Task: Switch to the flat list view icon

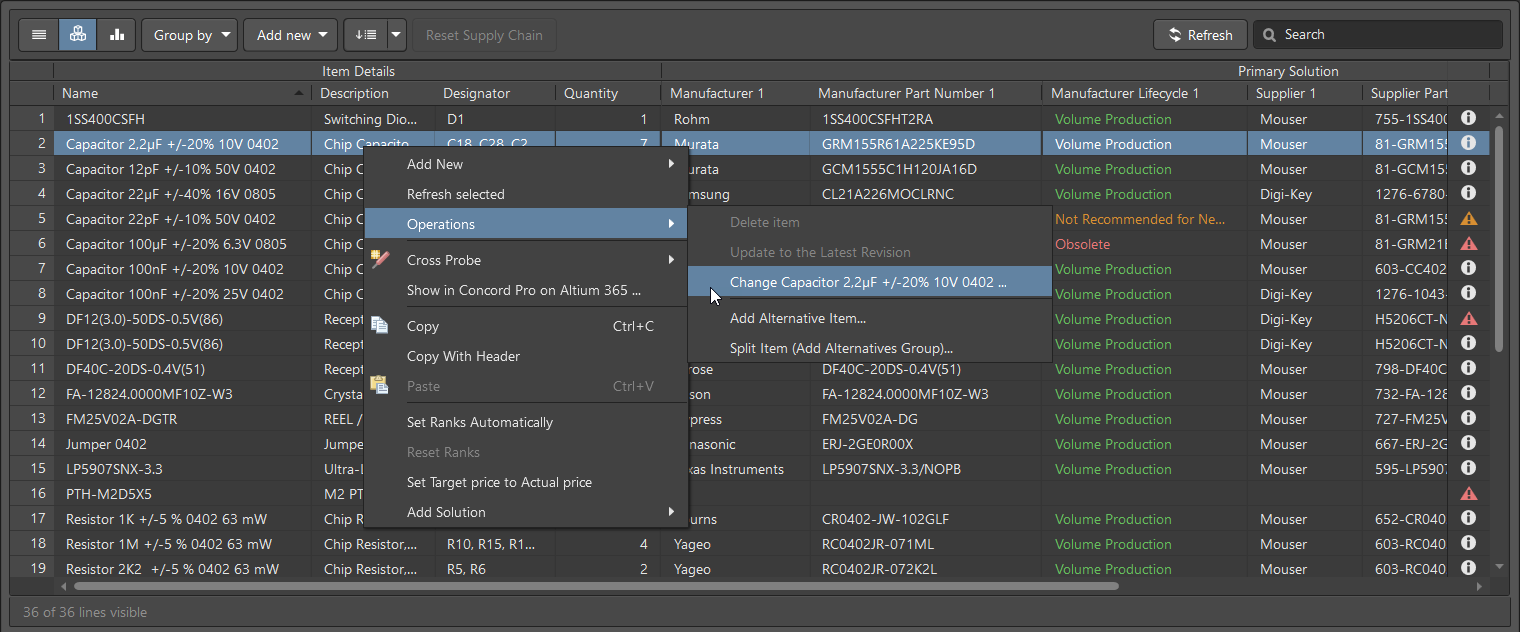Action: 38,34
